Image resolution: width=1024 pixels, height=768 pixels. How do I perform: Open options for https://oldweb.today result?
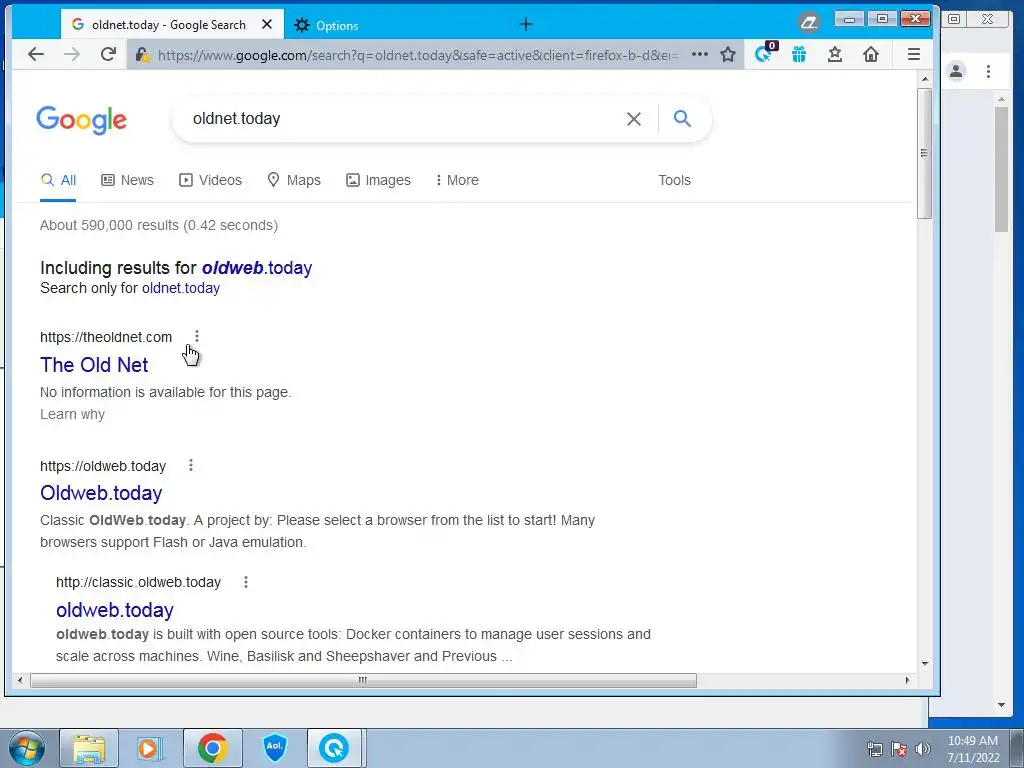point(191,465)
